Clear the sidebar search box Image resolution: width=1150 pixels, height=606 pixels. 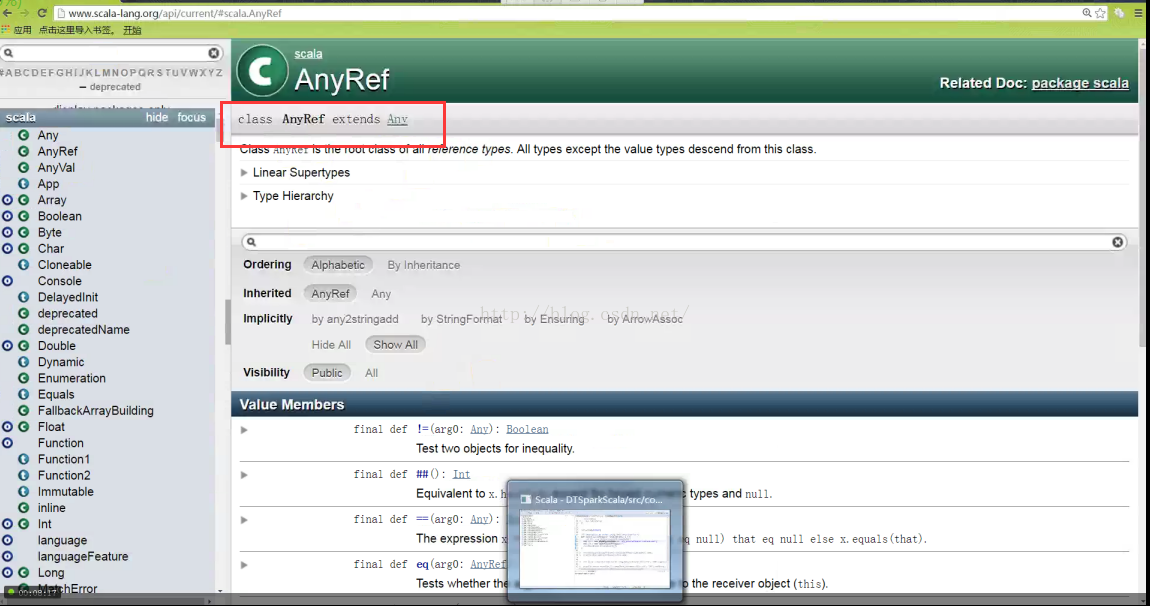213,53
